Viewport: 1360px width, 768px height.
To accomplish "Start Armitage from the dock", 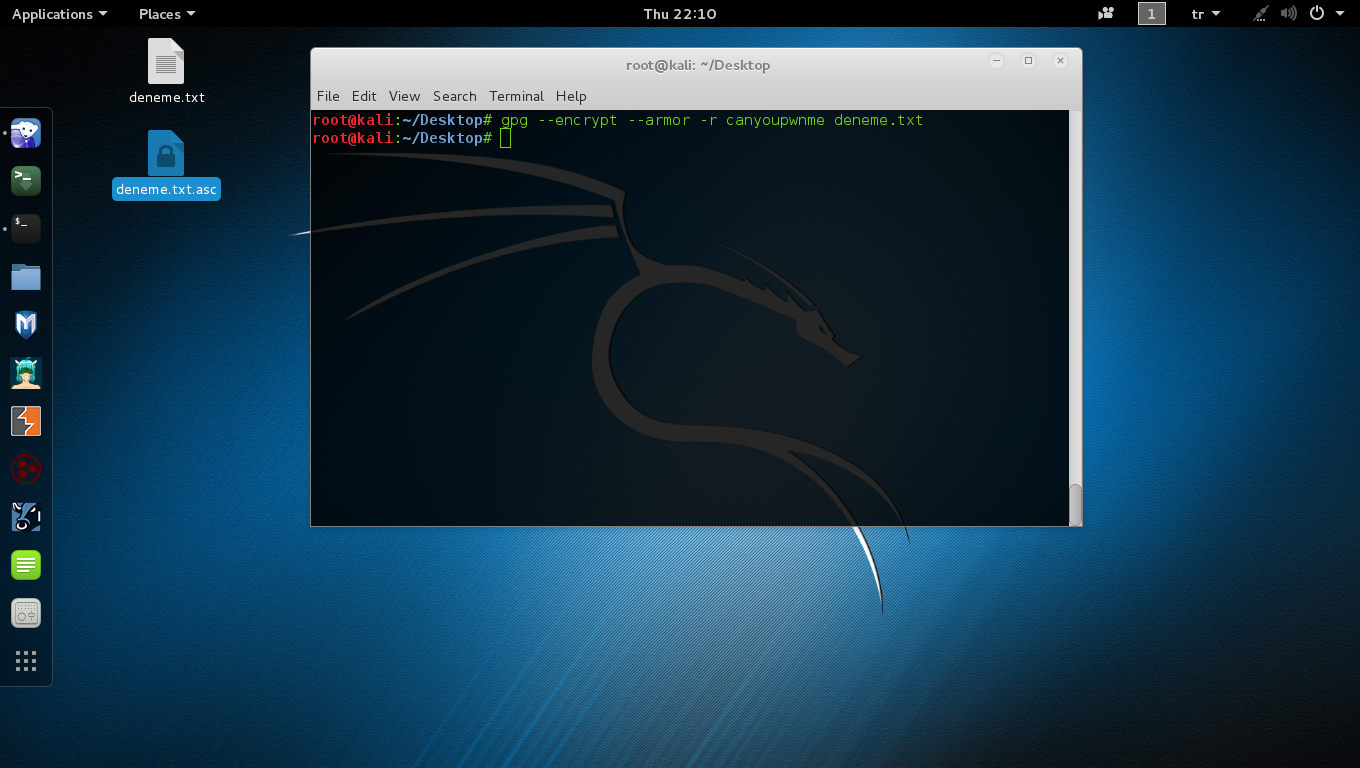I will pos(26,373).
